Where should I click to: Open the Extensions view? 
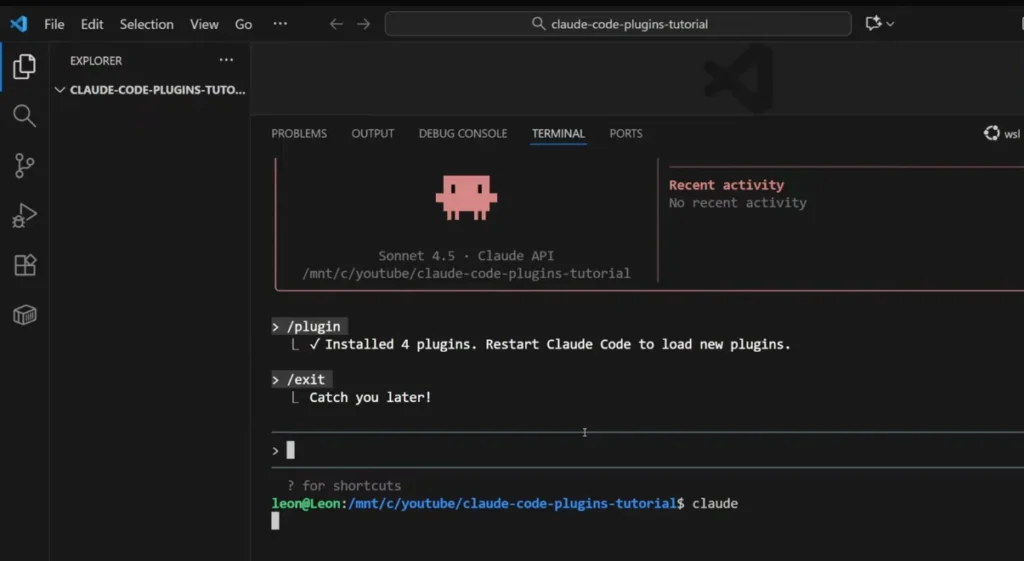point(24,265)
